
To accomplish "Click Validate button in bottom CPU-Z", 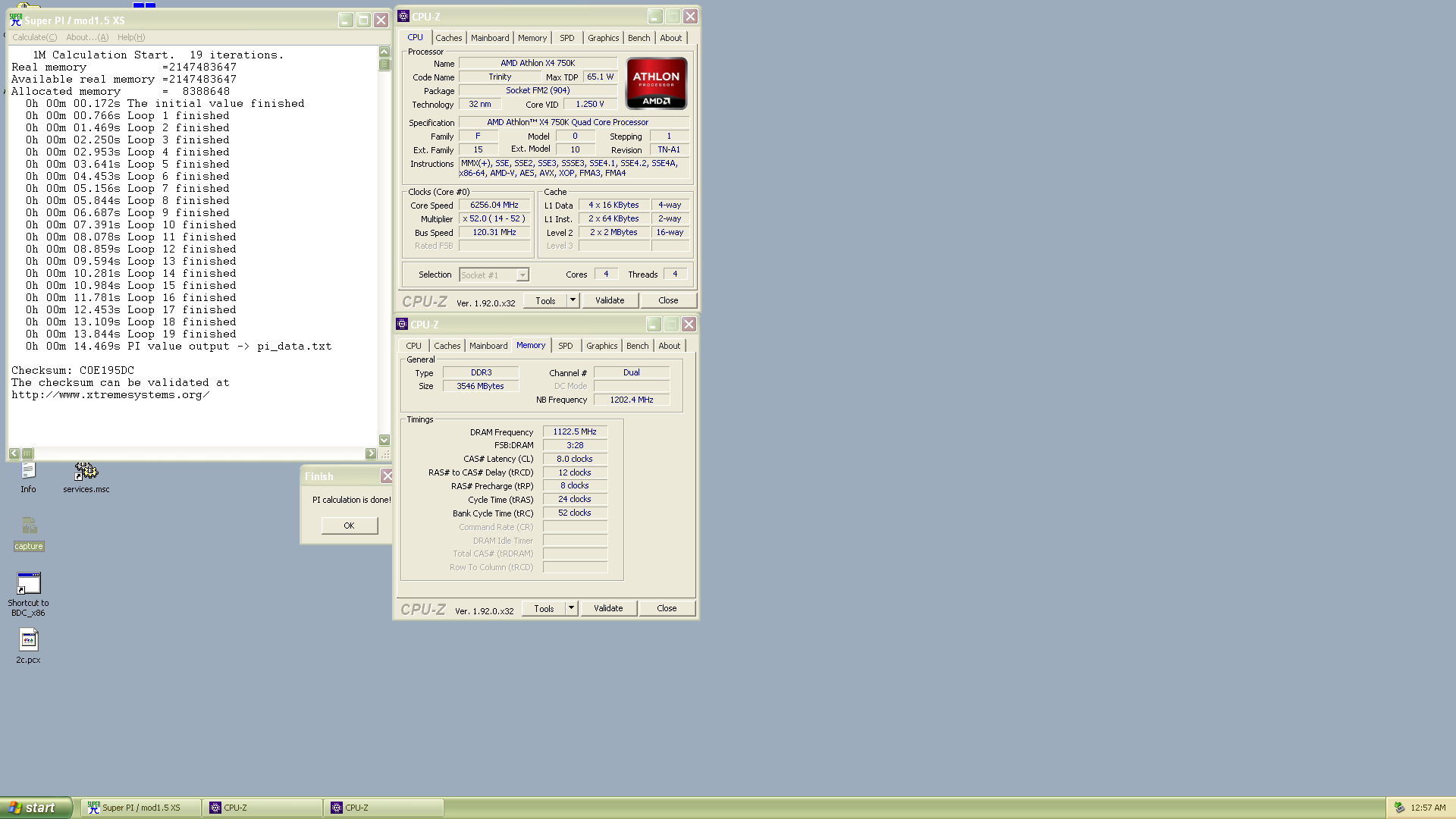I will click(608, 608).
